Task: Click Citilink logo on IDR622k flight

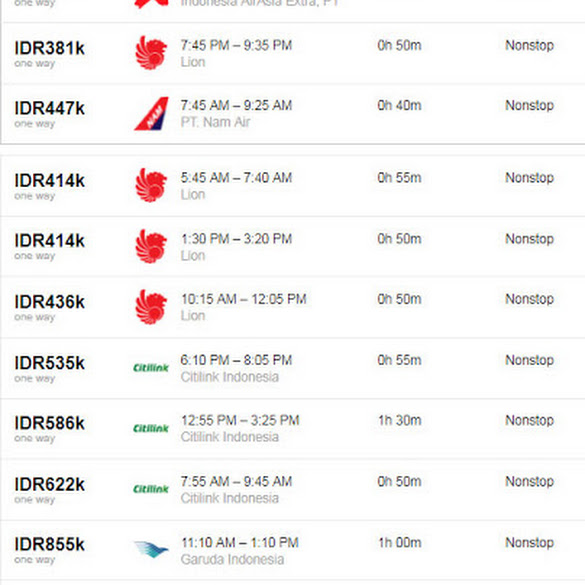Action: [151, 489]
